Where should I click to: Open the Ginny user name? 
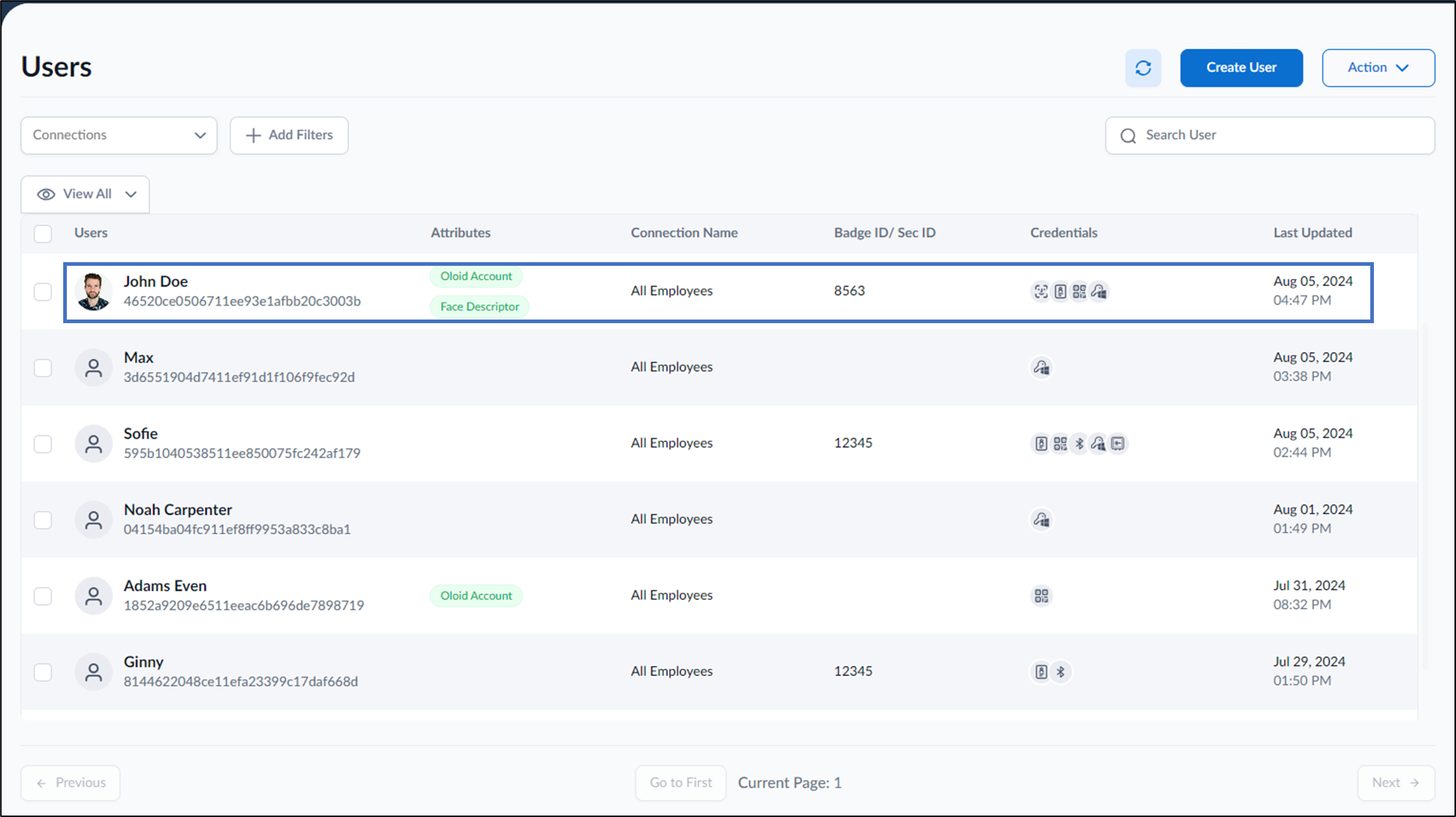pos(143,662)
